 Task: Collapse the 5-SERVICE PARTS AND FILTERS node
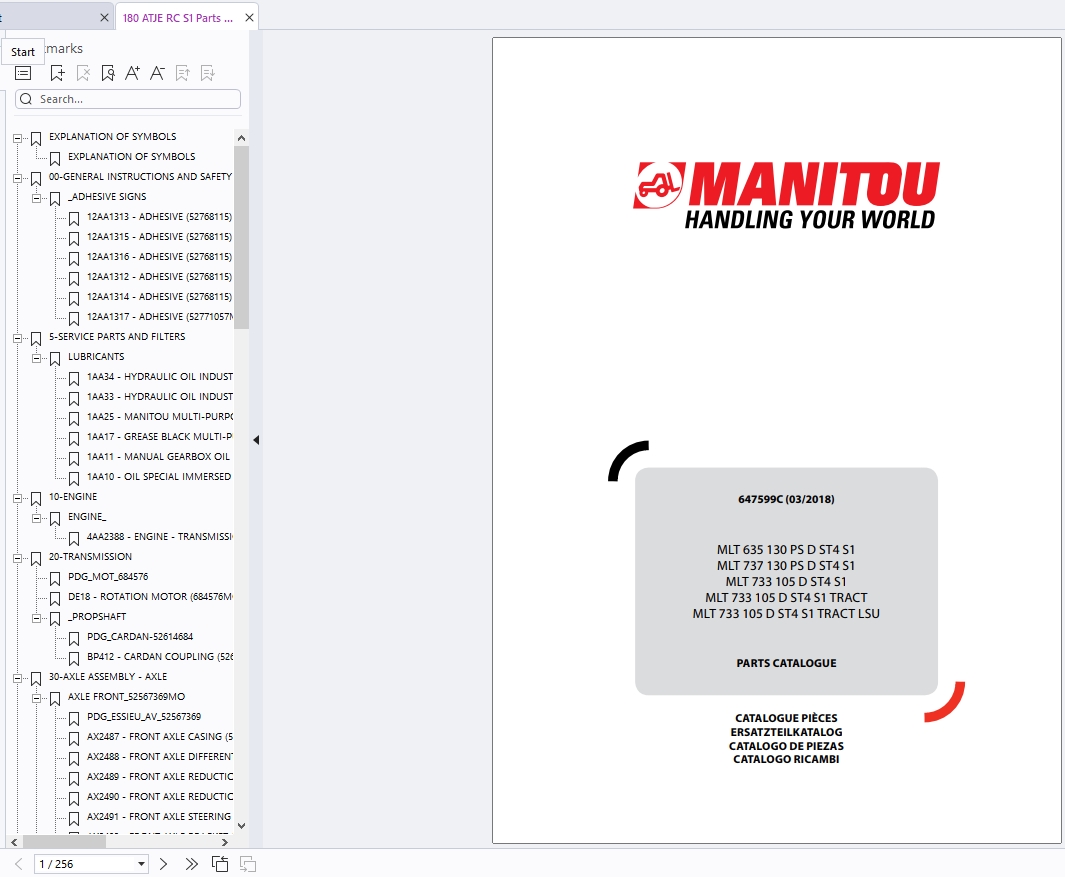[17, 338]
